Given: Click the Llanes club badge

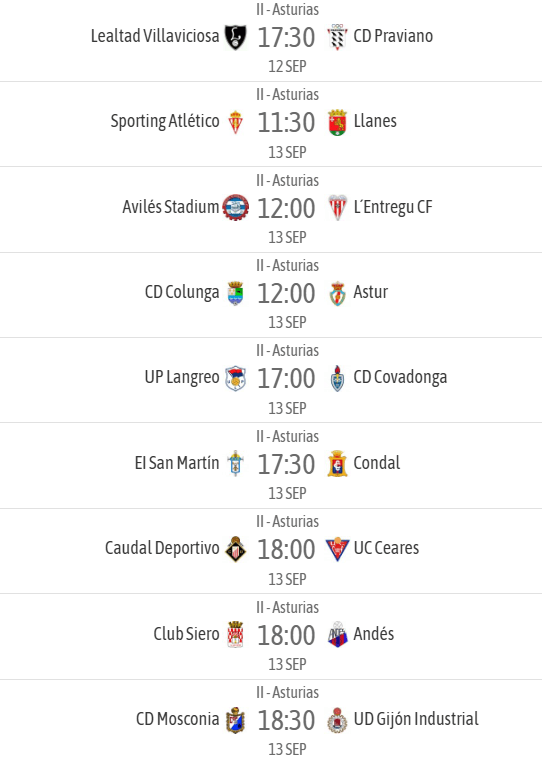Looking at the screenshot, I should tap(337, 122).
